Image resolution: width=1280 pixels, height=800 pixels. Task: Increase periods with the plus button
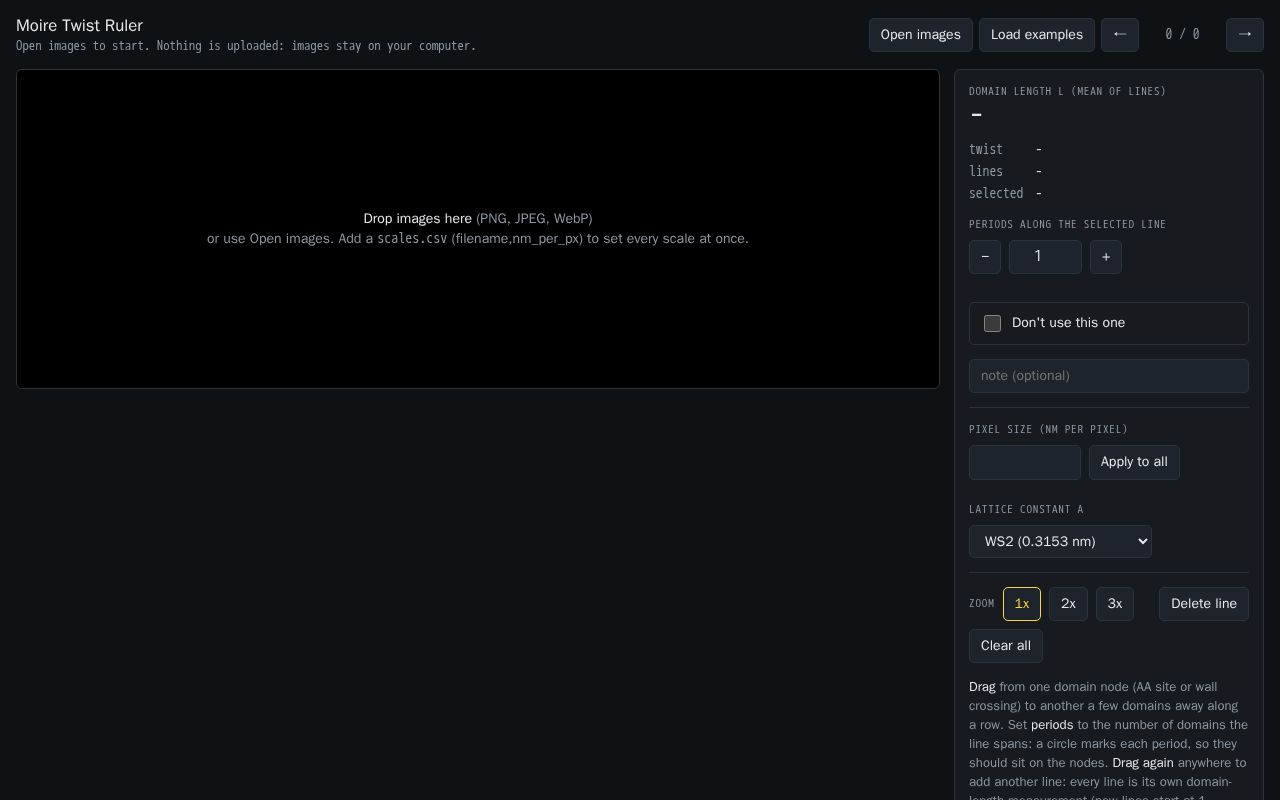tap(1106, 257)
